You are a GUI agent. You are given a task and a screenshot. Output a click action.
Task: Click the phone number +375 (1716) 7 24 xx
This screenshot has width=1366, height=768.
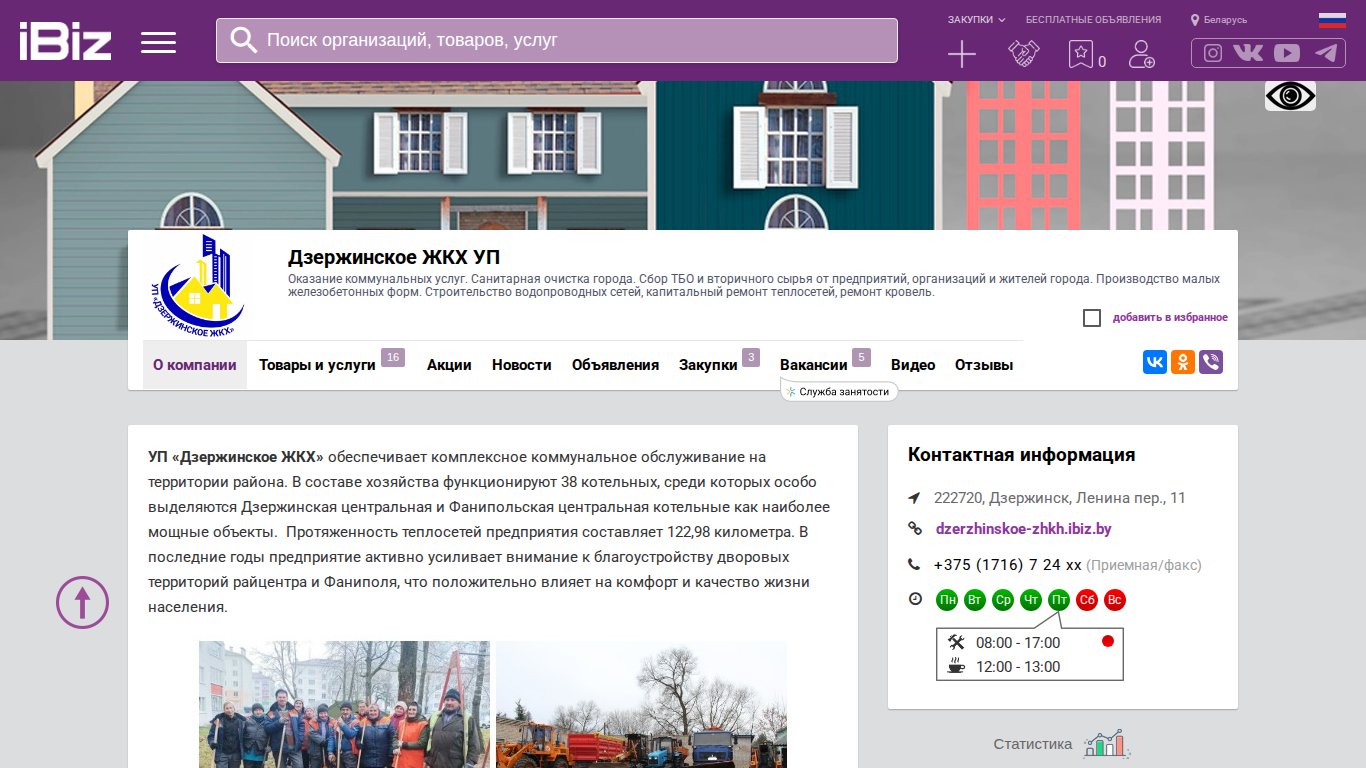(x=1008, y=565)
